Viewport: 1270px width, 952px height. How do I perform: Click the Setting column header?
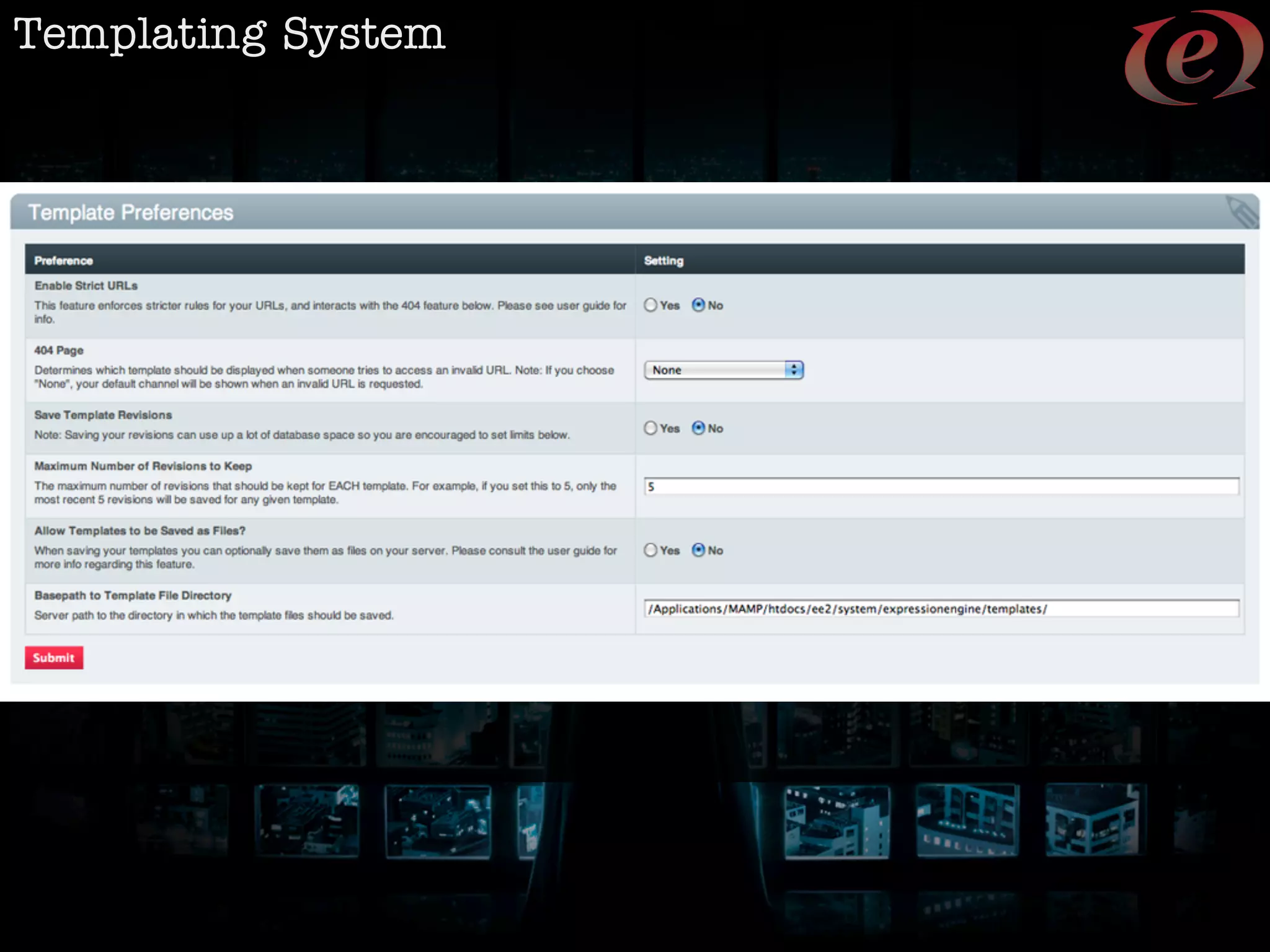pos(664,261)
